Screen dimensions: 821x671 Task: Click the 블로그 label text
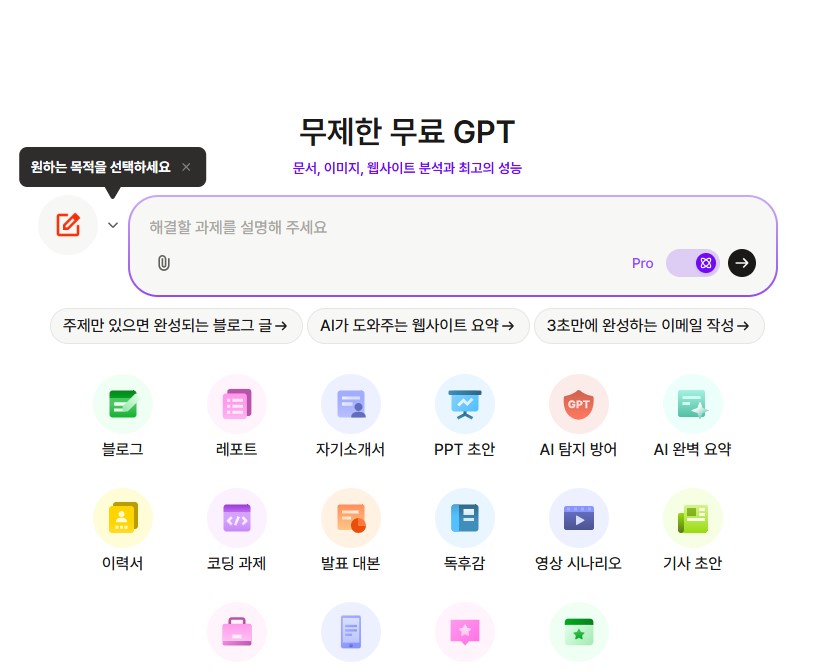coord(123,449)
